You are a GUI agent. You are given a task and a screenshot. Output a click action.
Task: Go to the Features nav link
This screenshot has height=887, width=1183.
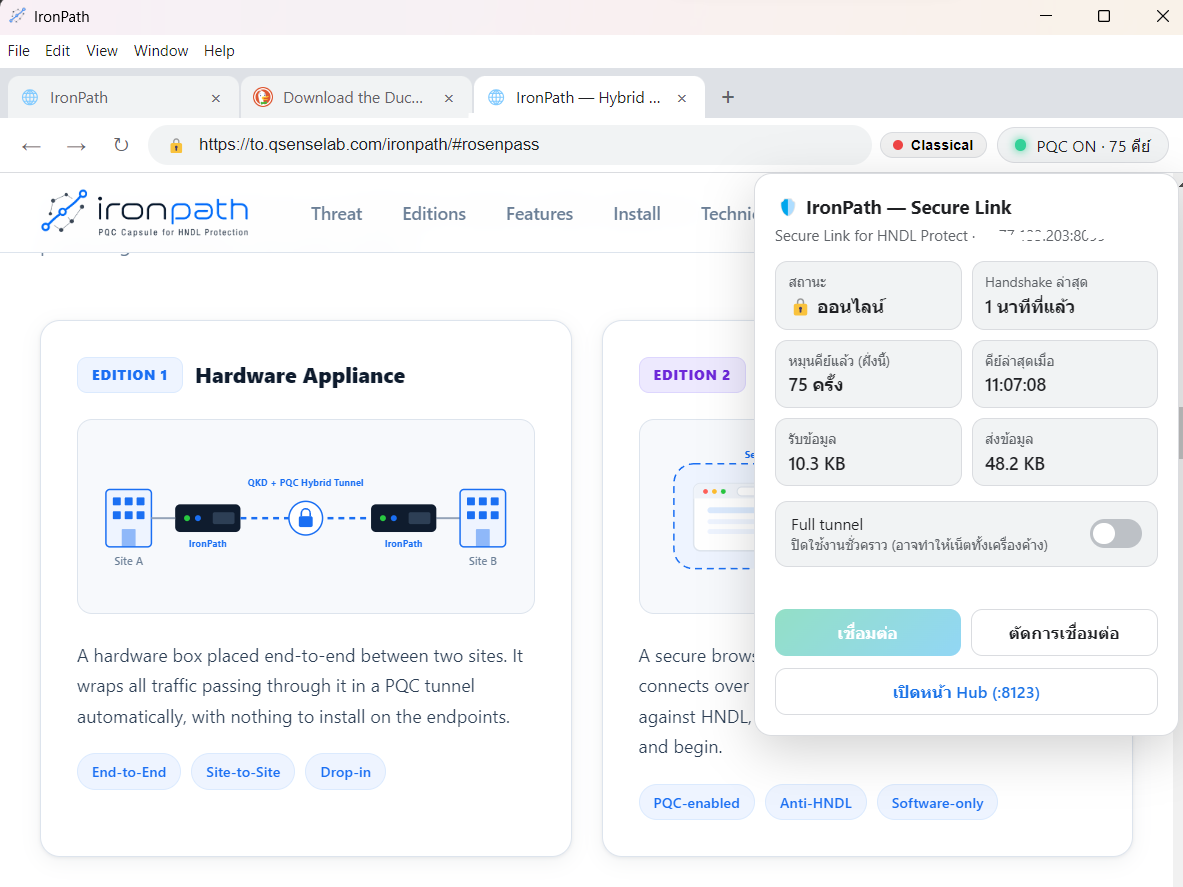coord(539,214)
